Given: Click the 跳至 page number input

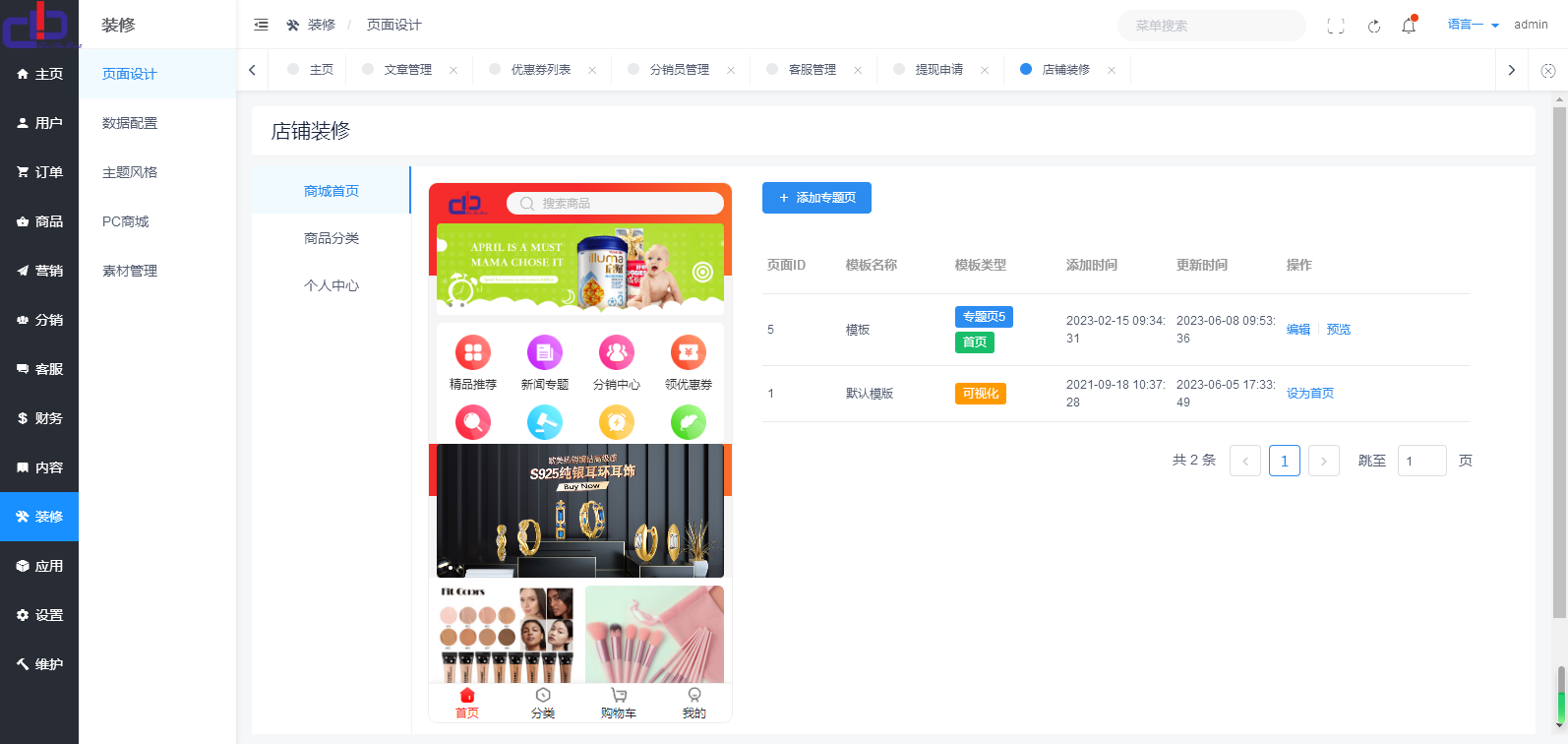Looking at the screenshot, I should click(x=1421, y=461).
